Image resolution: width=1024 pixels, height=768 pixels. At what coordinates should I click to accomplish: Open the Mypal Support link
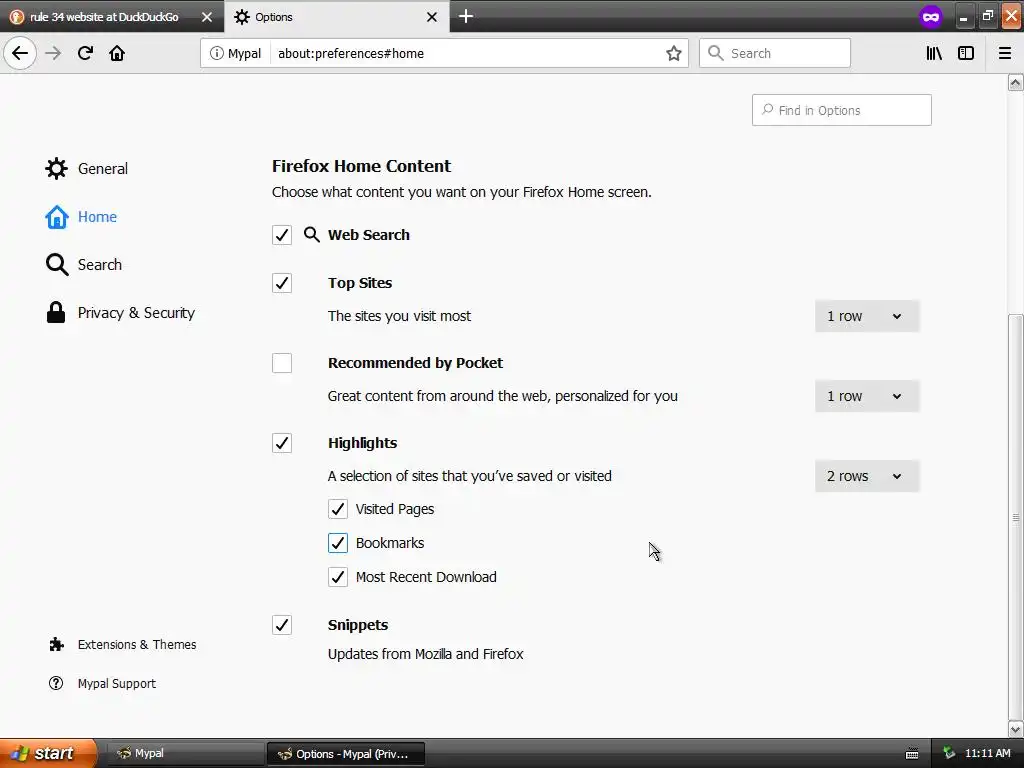[x=116, y=684]
